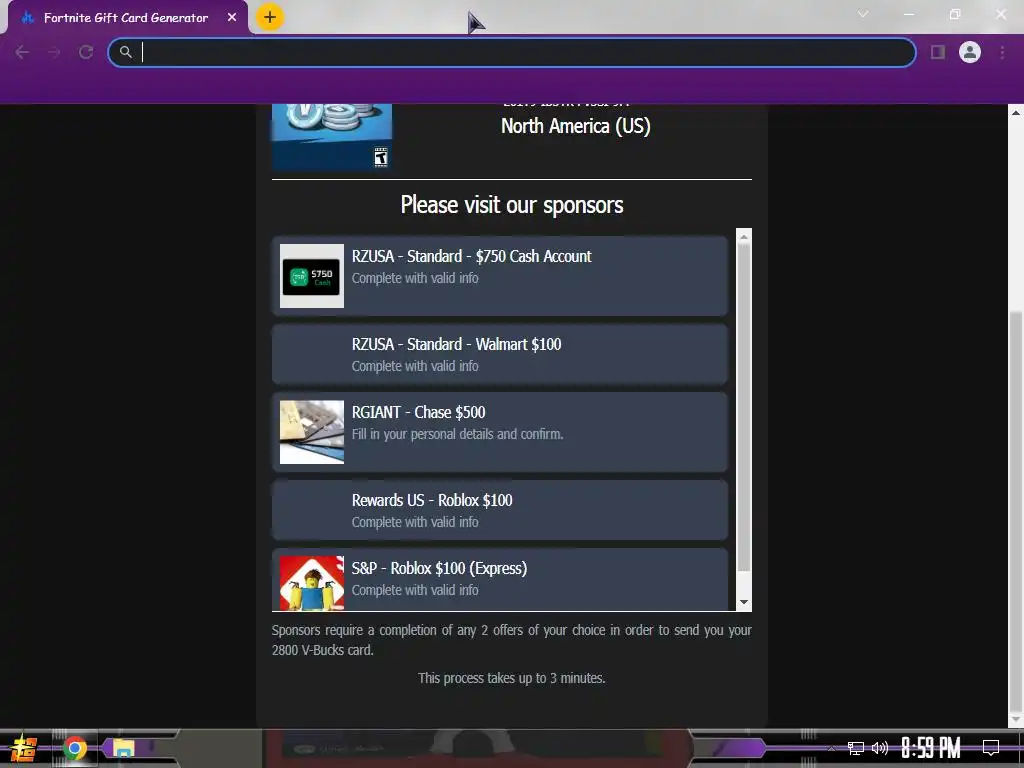Click the page scrollbar thumb

point(1016,509)
